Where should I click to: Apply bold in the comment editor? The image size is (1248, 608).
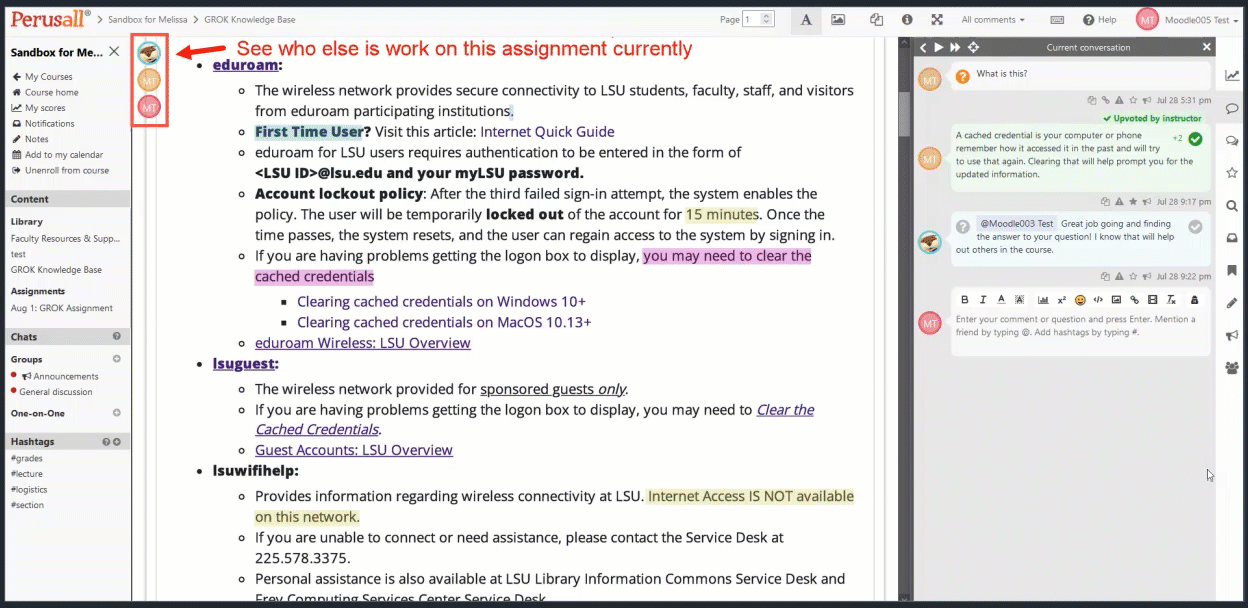965,300
